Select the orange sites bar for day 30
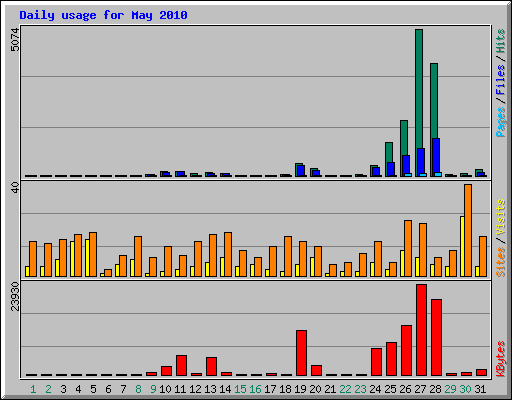Image resolution: width=512 pixels, height=400 pixels. pos(468,230)
